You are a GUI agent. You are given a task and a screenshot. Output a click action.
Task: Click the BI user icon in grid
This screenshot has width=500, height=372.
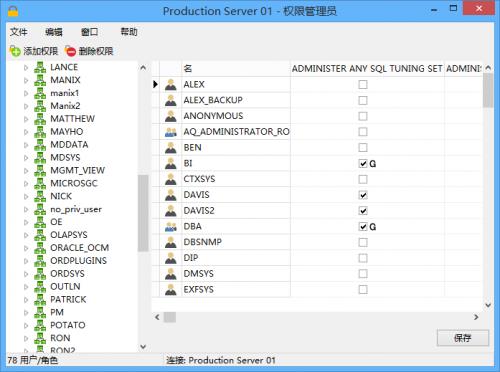point(171,163)
